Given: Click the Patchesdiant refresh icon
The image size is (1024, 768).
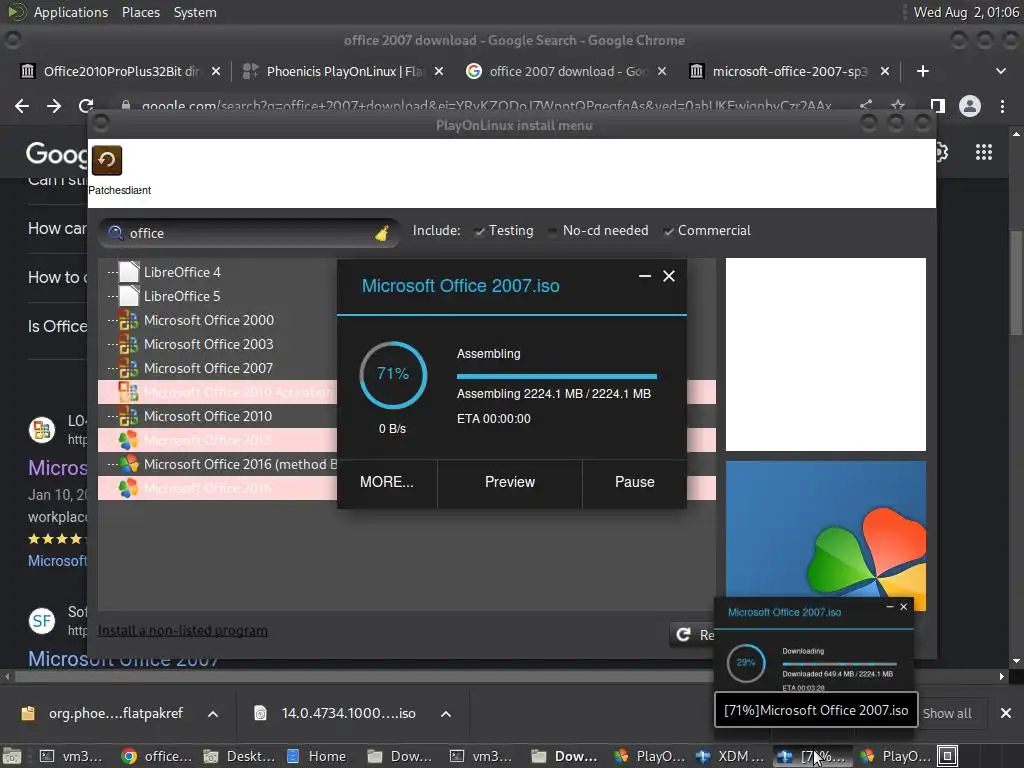Looking at the screenshot, I should 106,160.
